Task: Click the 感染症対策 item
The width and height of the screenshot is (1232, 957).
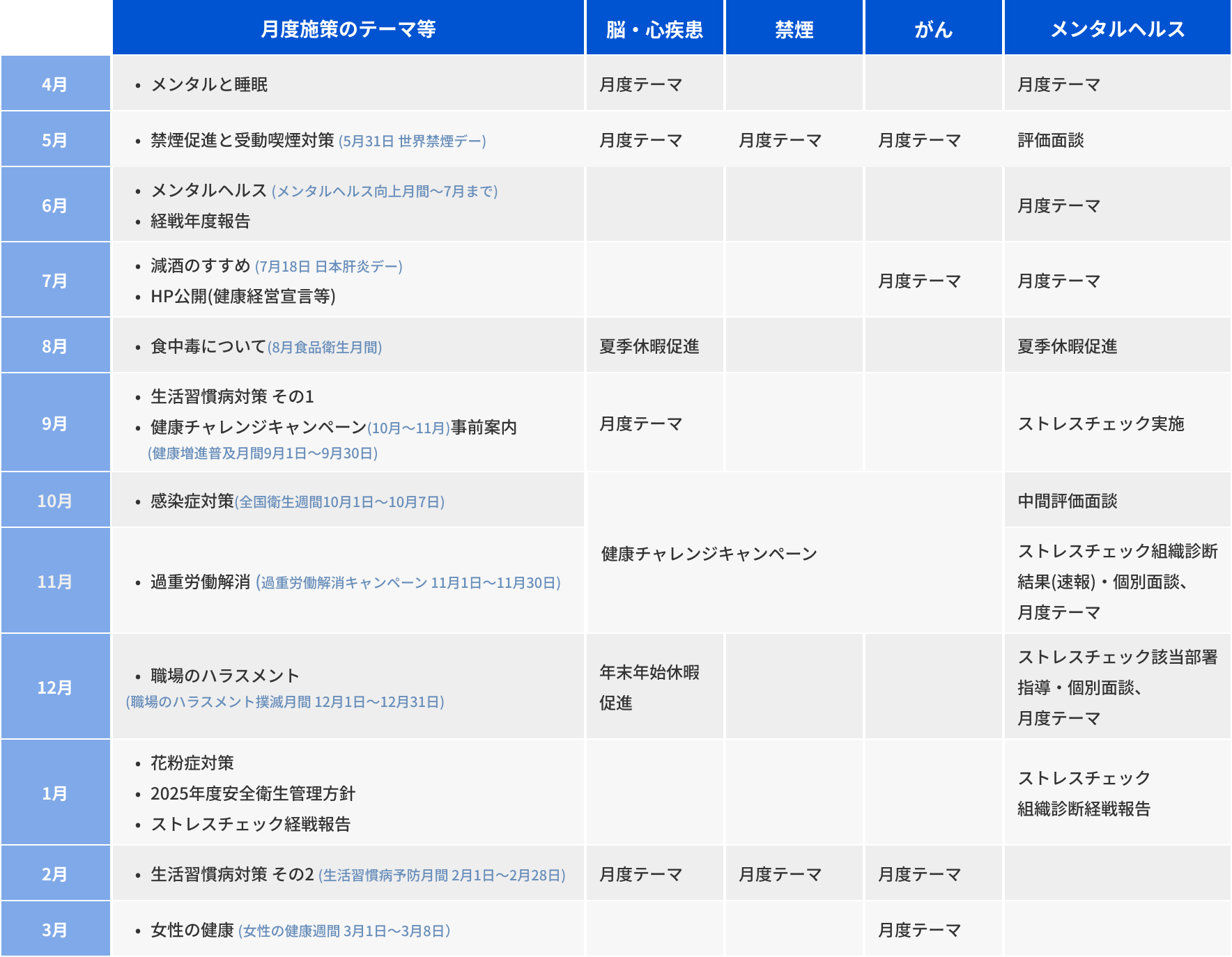Action: [x=192, y=501]
